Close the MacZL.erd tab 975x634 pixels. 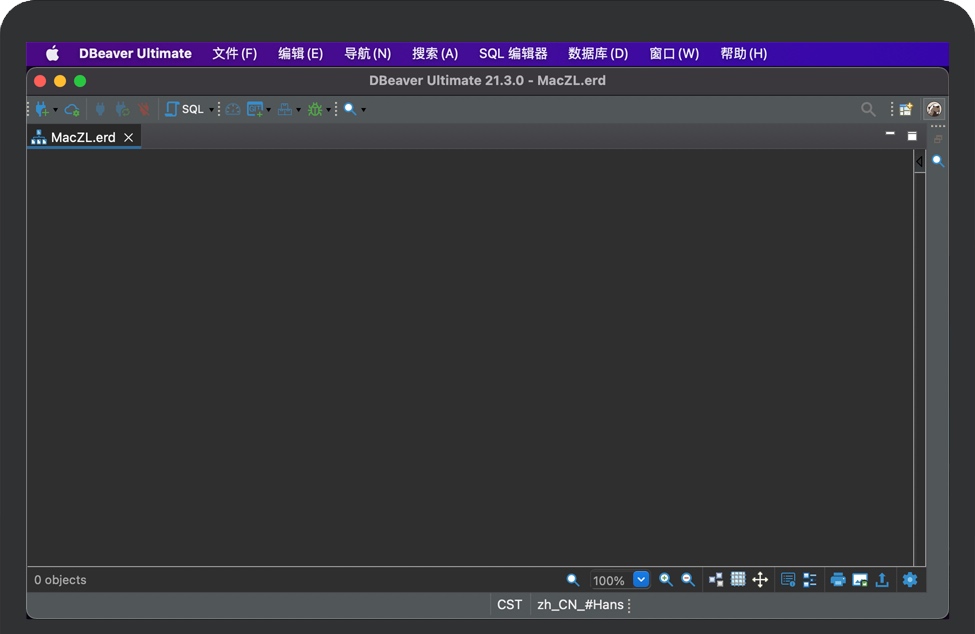128,137
